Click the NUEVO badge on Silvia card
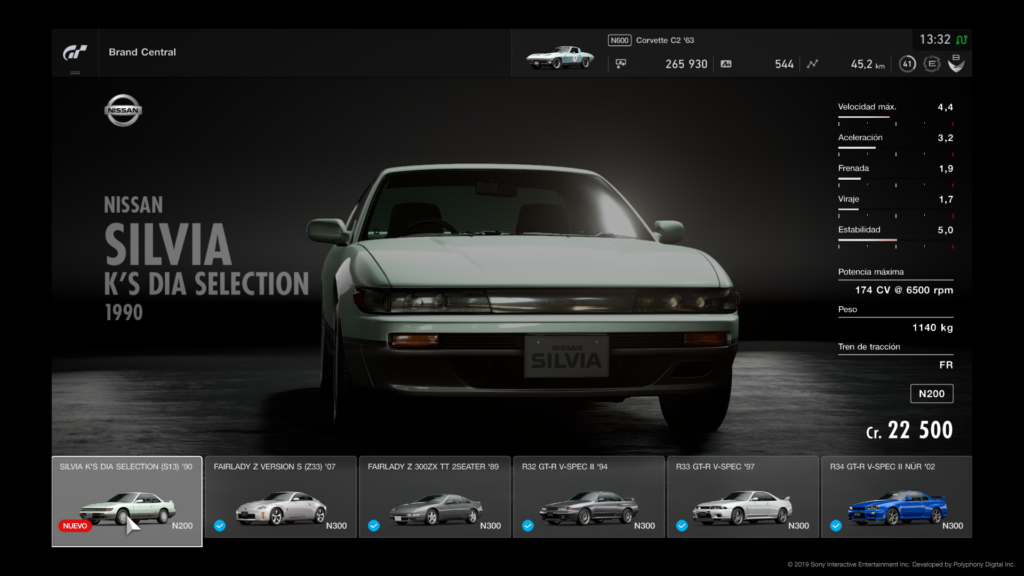Viewport: 1024px width, 576px height. pos(75,526)
